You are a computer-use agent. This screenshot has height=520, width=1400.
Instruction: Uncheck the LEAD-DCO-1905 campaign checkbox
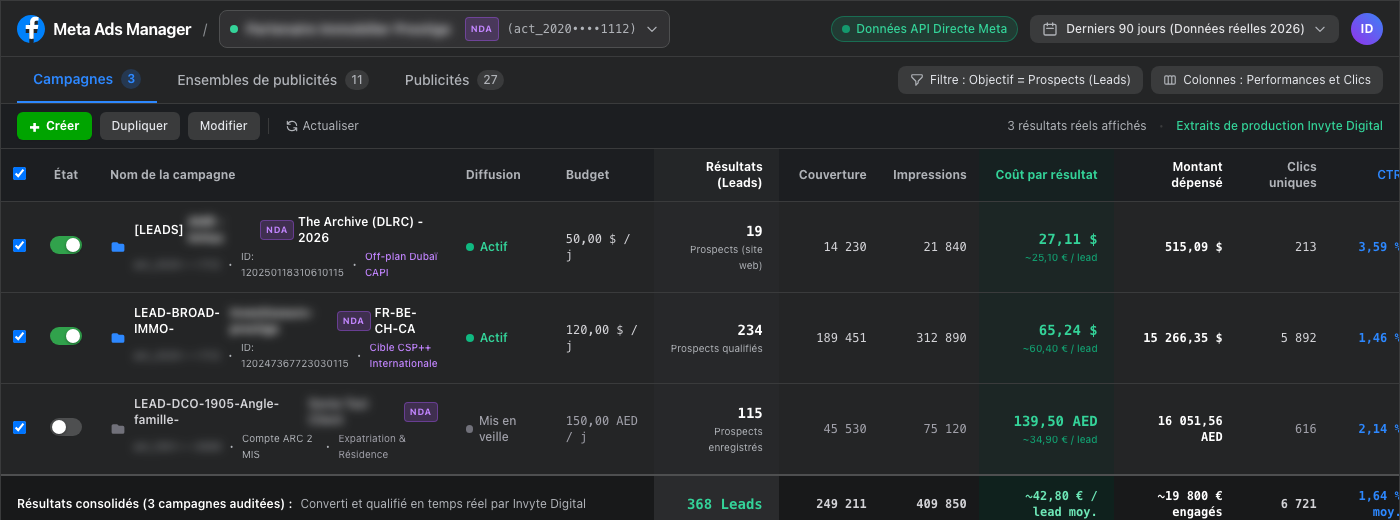(x=19, y=427)
